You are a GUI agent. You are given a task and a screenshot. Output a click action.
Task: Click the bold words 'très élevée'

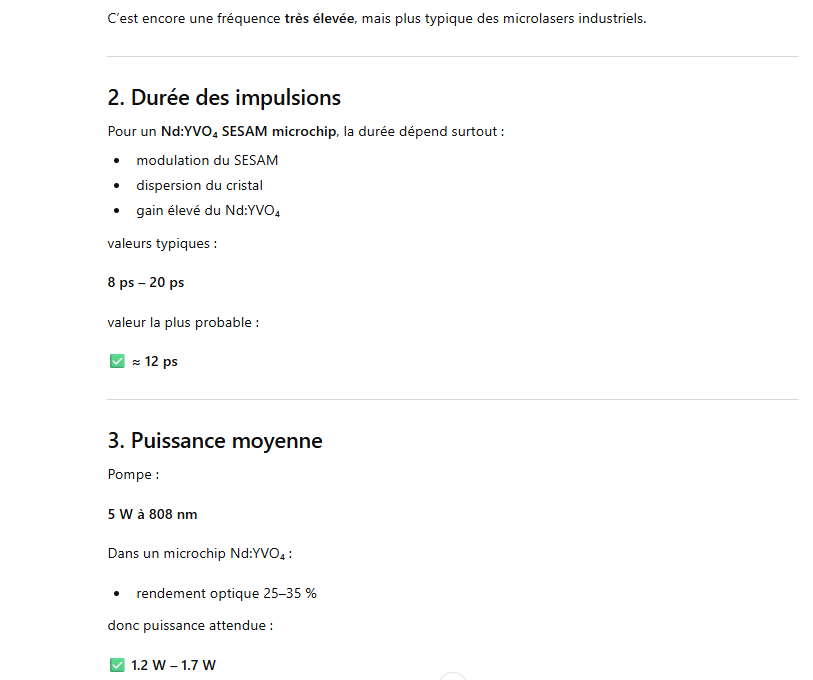319,19
